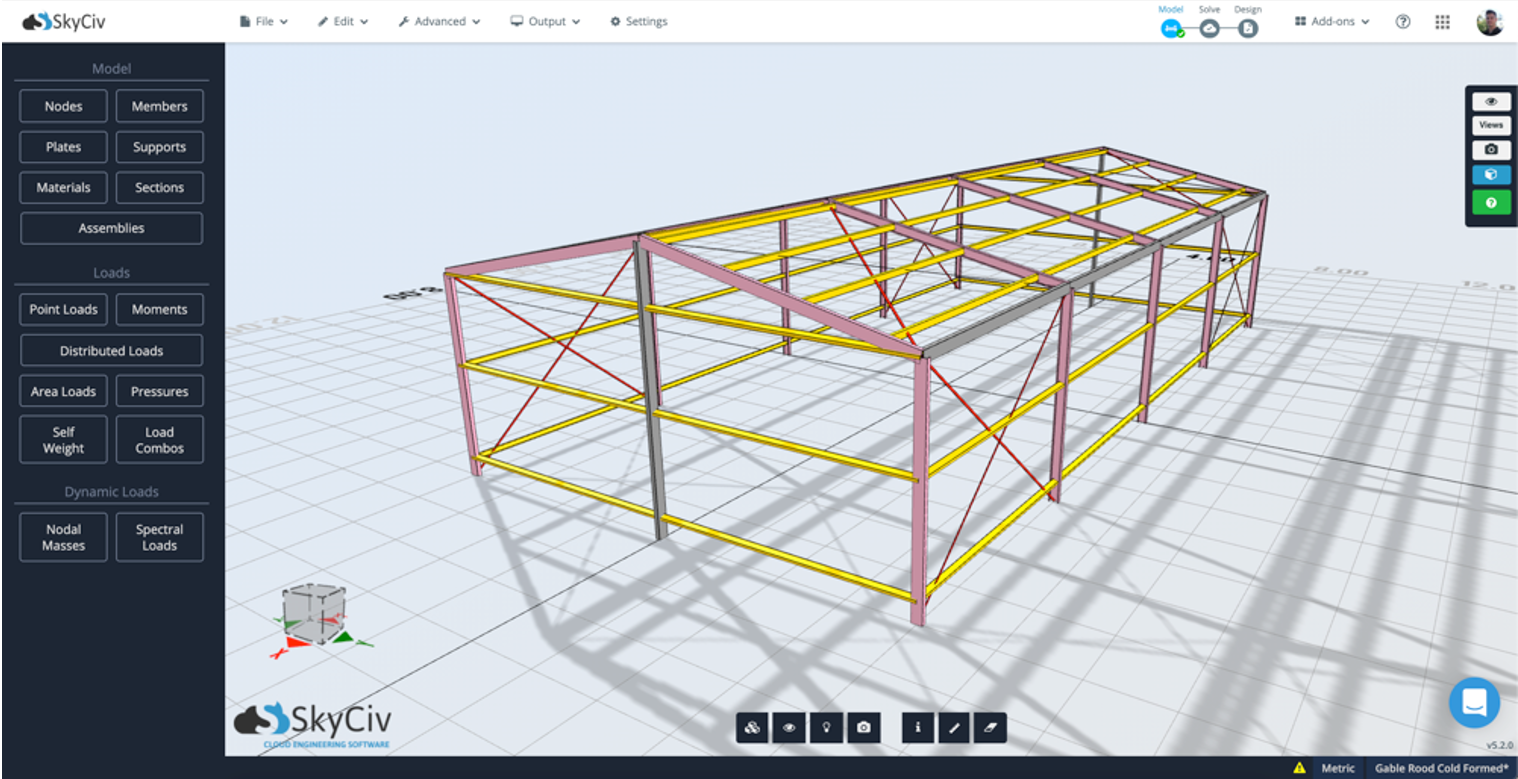Click the Nodal Masses button
The image size is (1518, 779).
pos(63,537)
